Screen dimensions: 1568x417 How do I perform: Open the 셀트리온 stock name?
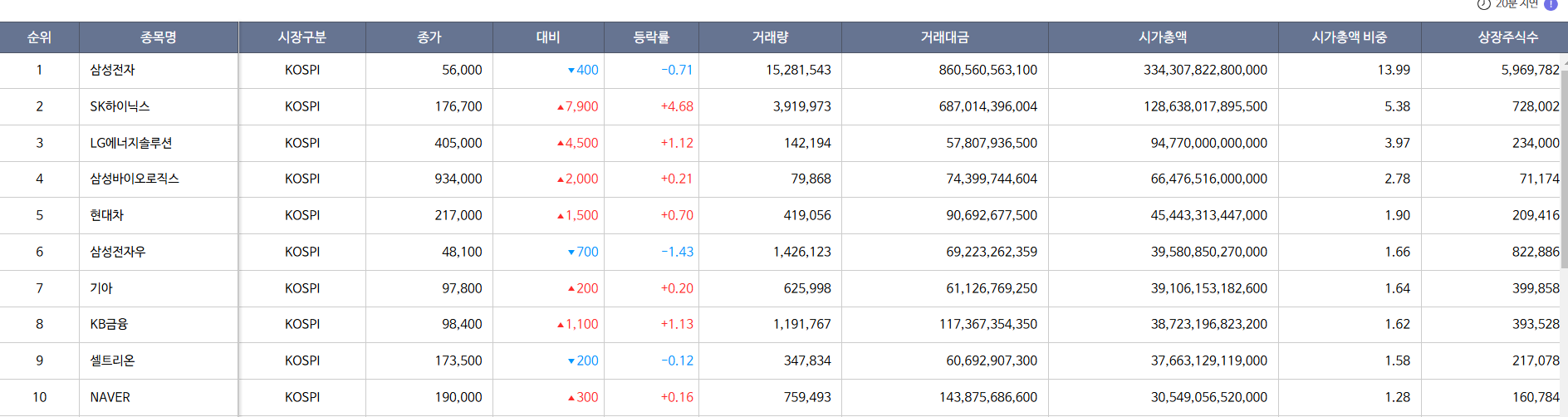pyautogui.click(x=112, y=361)
